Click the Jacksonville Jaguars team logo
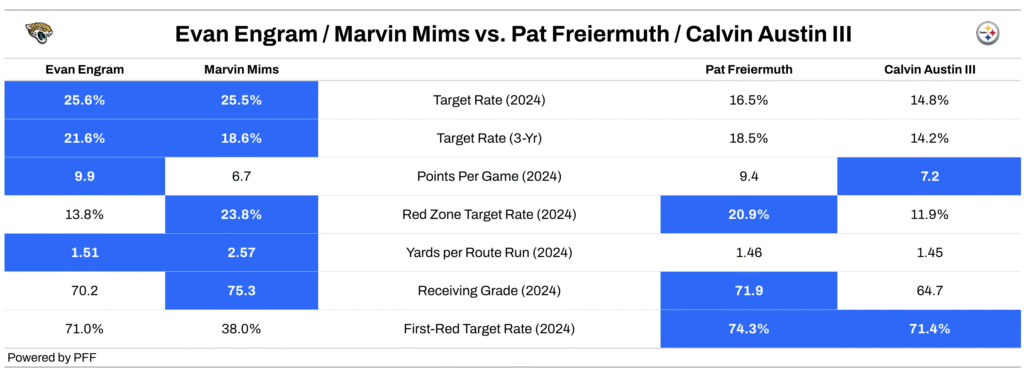 tap(39, 33)
